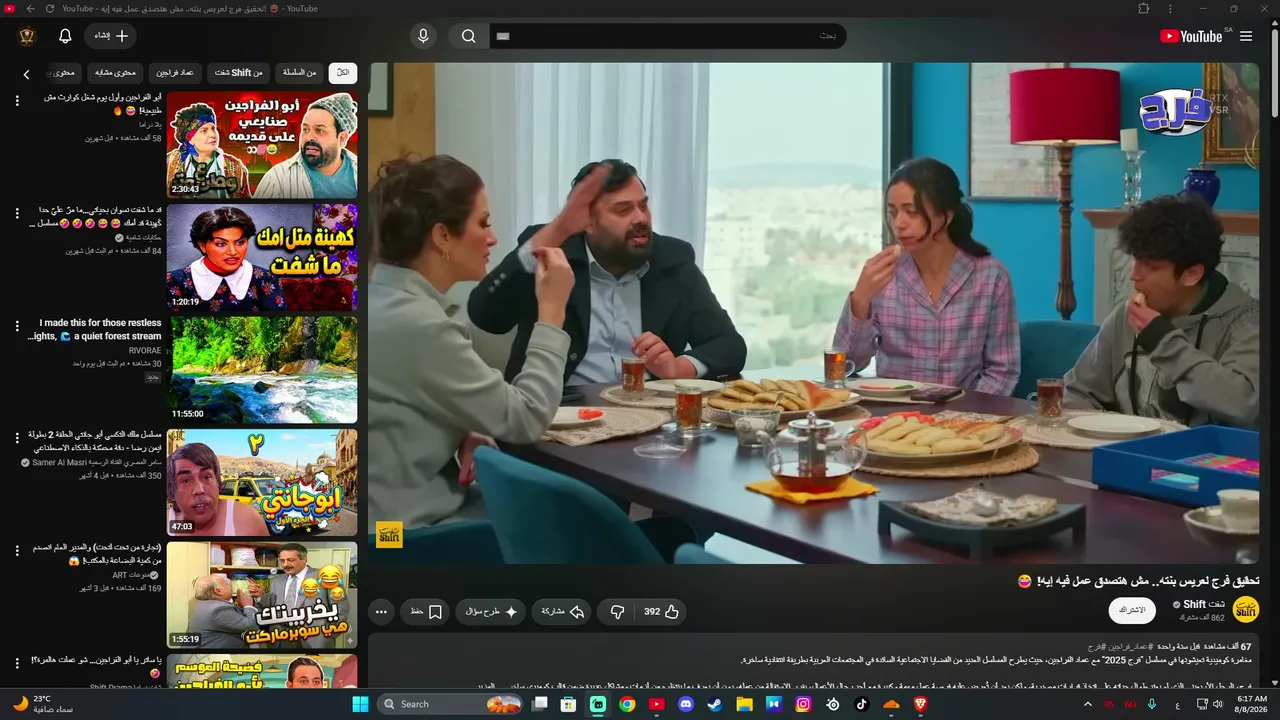Click the system tray microphone icon

[1152, 704]
